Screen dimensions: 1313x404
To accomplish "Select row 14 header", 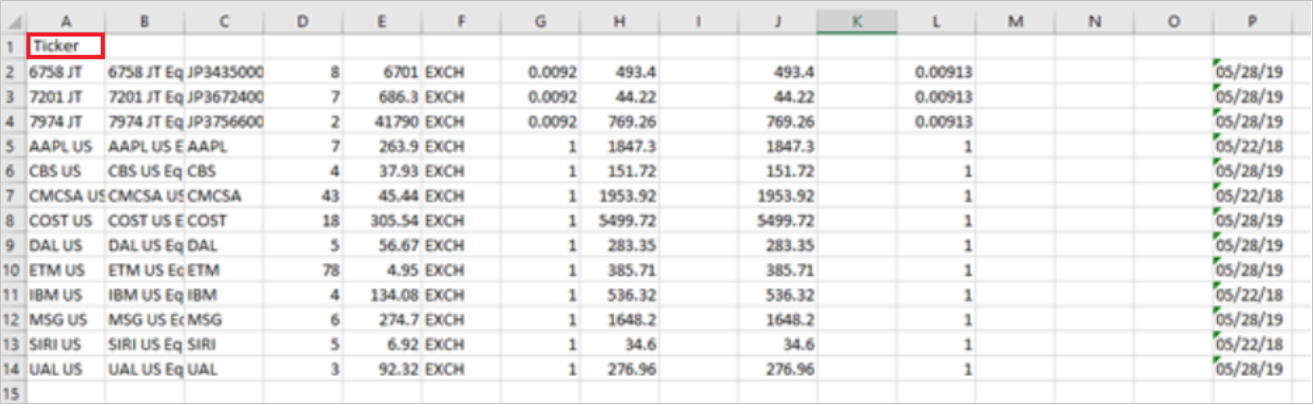I will [x=14, y=370].
